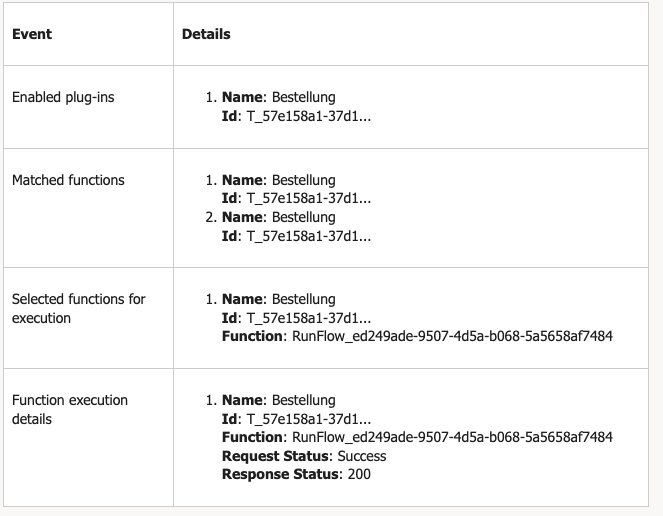Click the Event column header

32,34
